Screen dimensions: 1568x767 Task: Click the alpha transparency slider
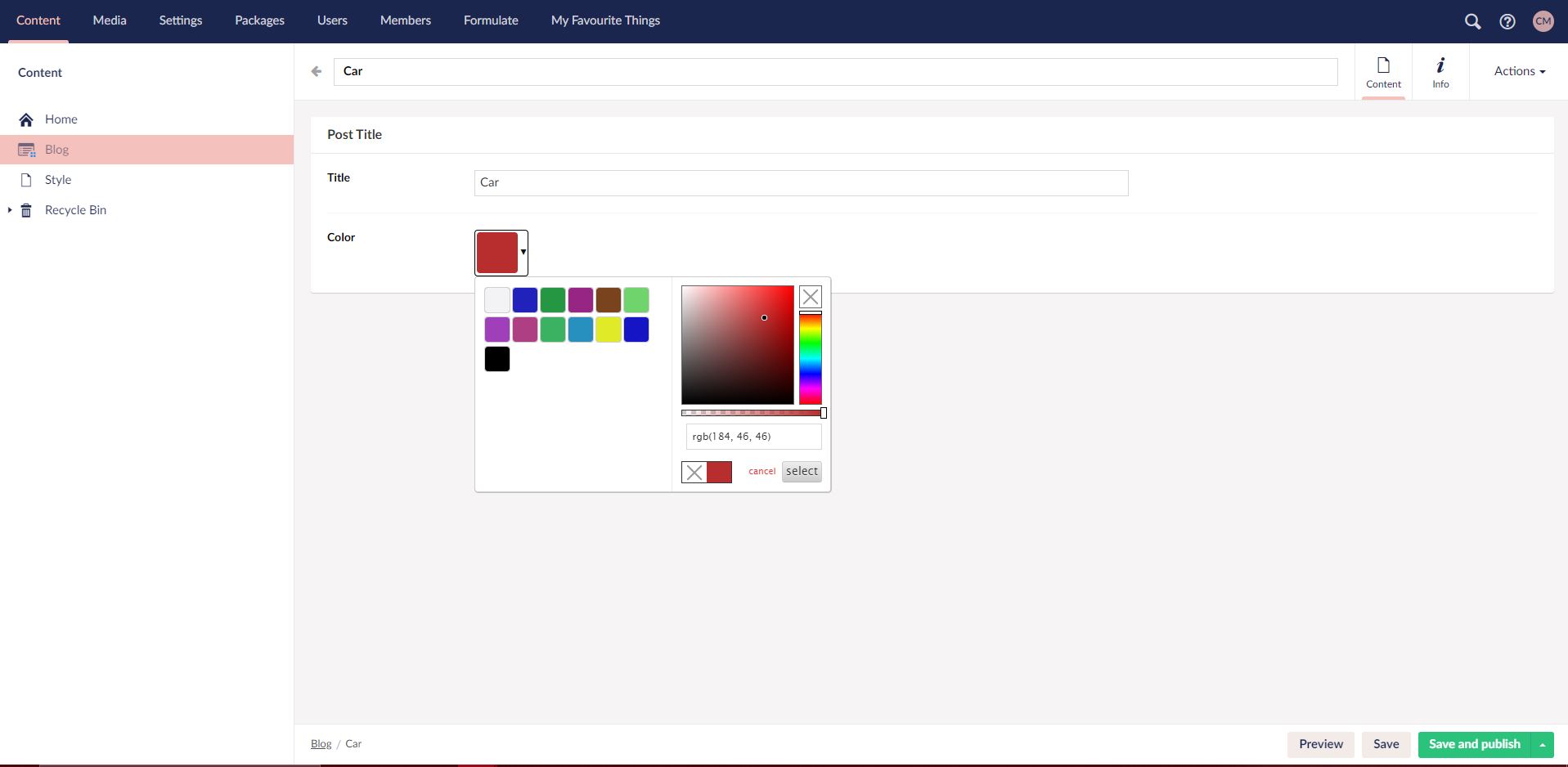[753, 413]
